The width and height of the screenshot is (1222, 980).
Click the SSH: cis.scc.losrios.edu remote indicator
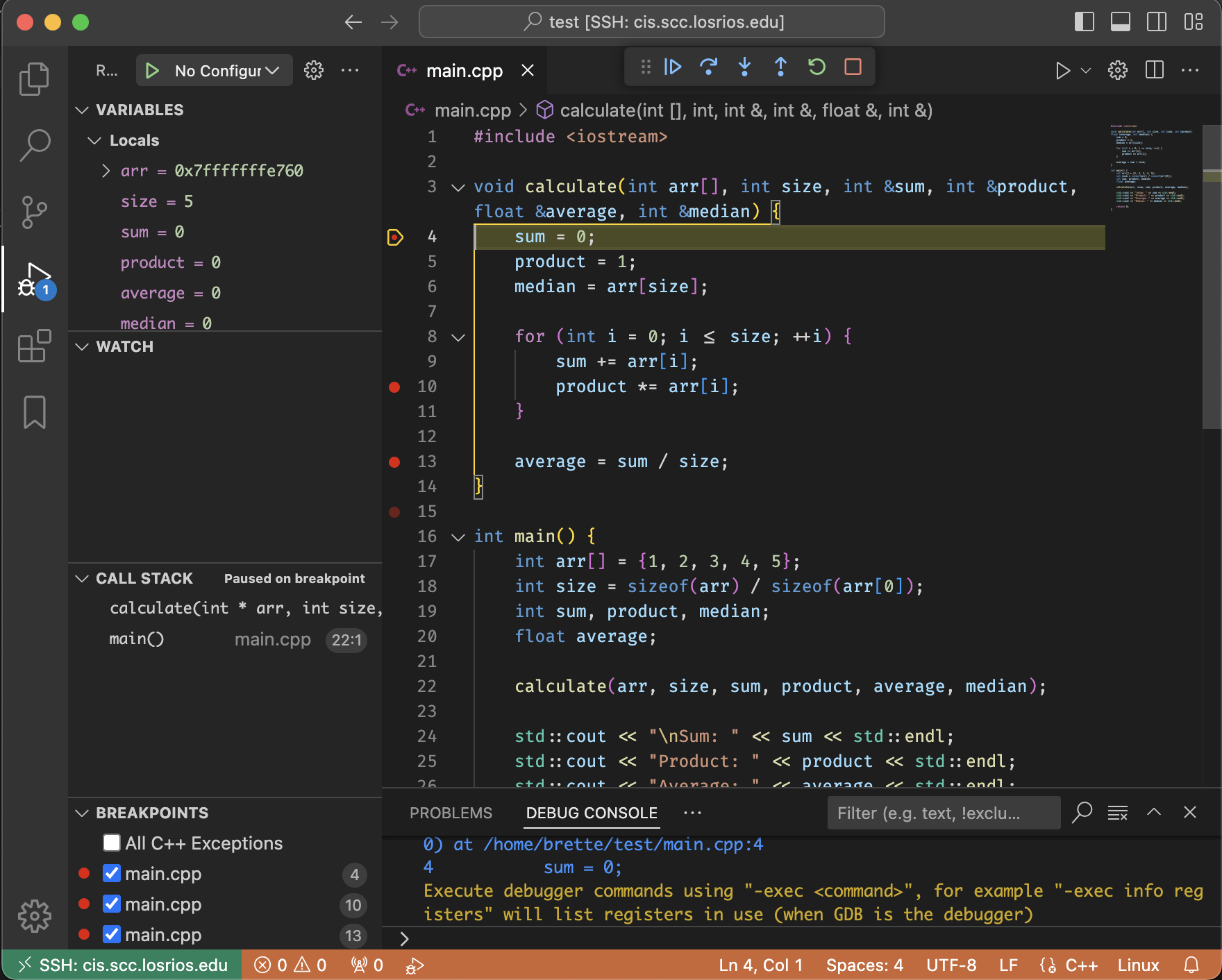click(123, 965)
